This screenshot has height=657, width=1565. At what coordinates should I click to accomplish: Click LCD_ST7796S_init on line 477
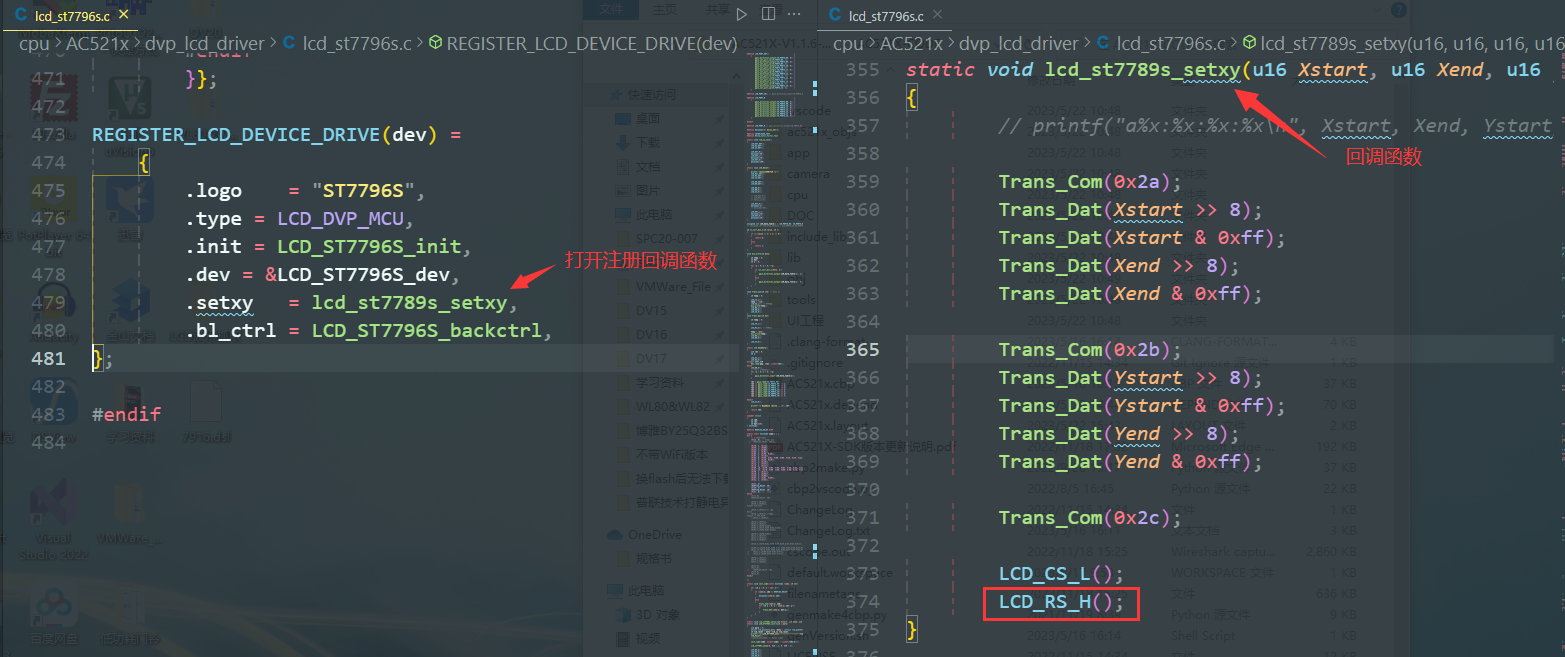click(x=368, y=246)
